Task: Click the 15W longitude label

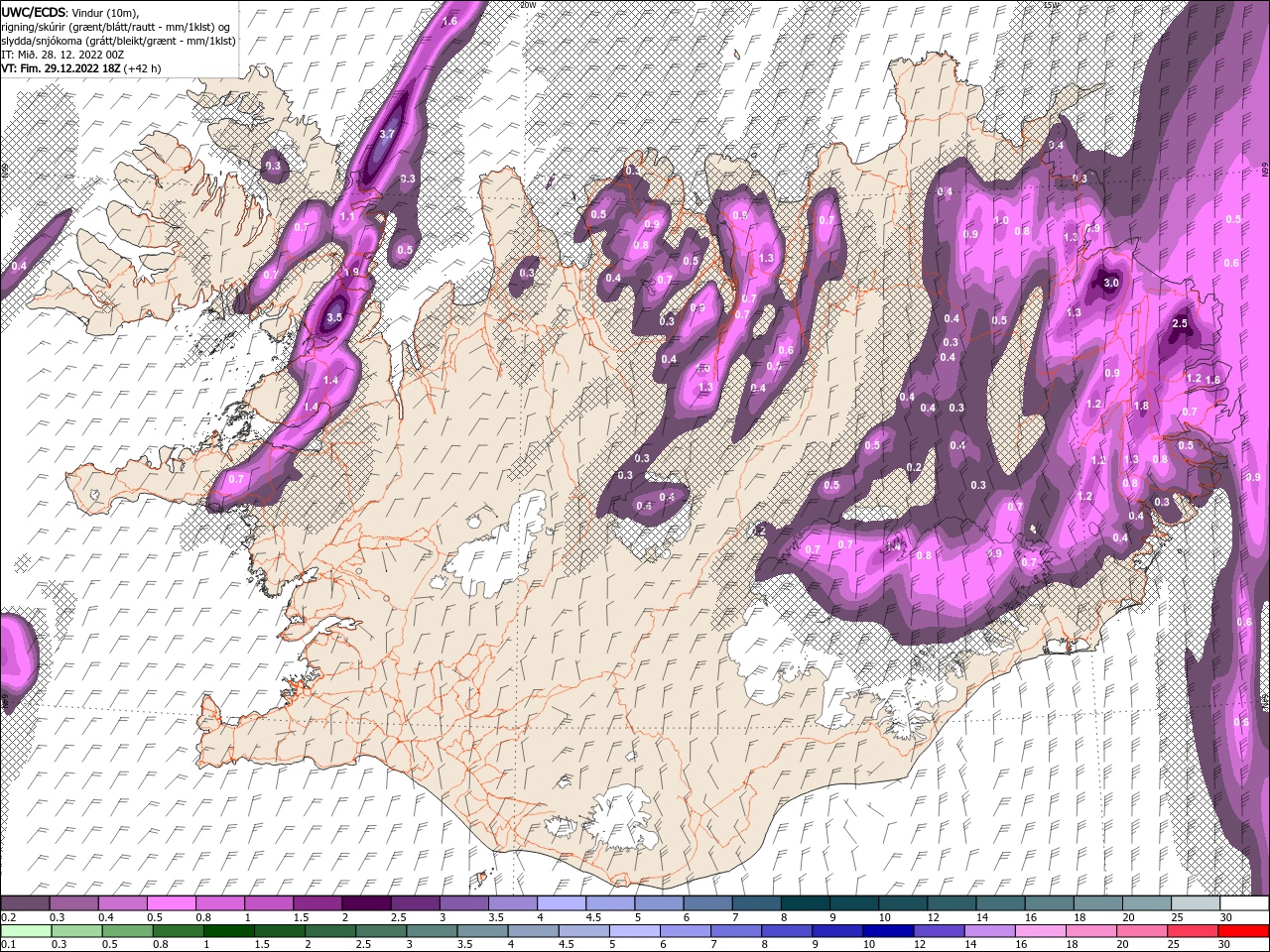Action: click(x=1051, y=5)
